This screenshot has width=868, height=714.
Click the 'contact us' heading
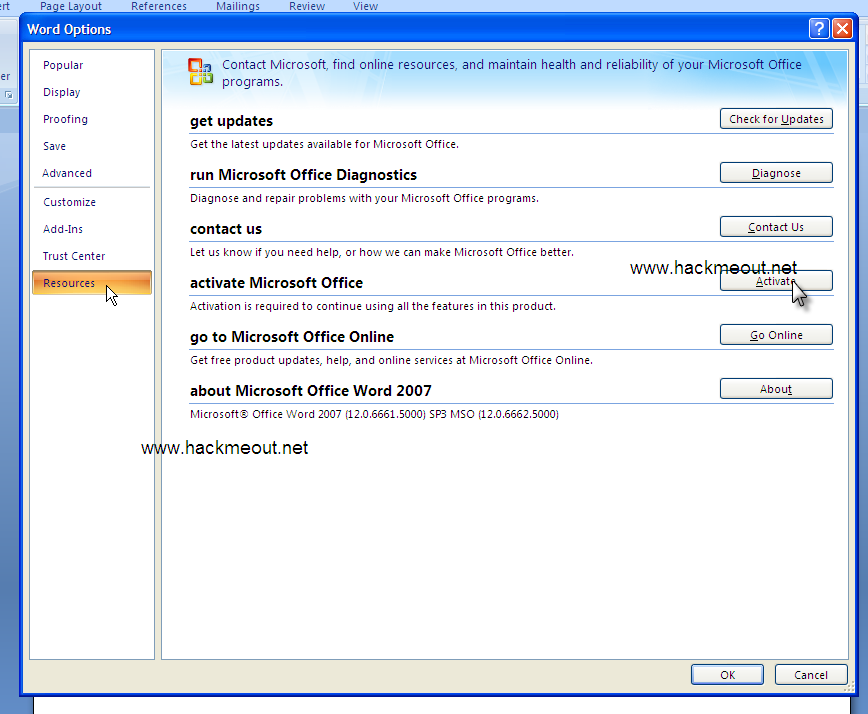226,229
